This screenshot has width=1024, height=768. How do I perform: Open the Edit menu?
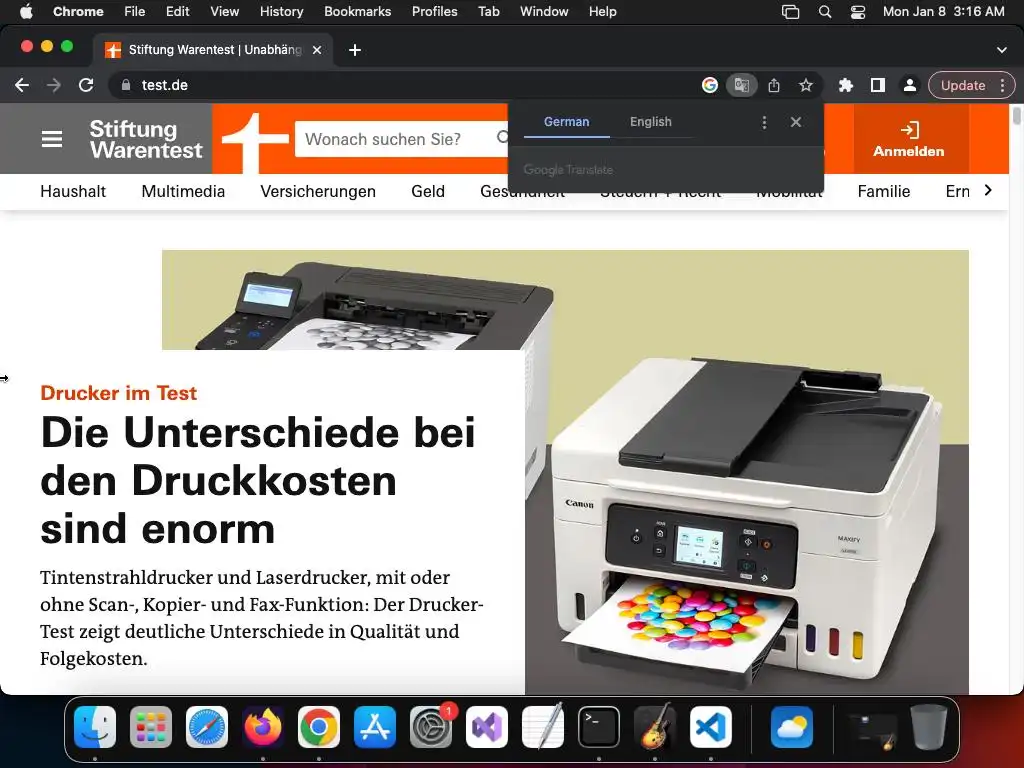177,11
